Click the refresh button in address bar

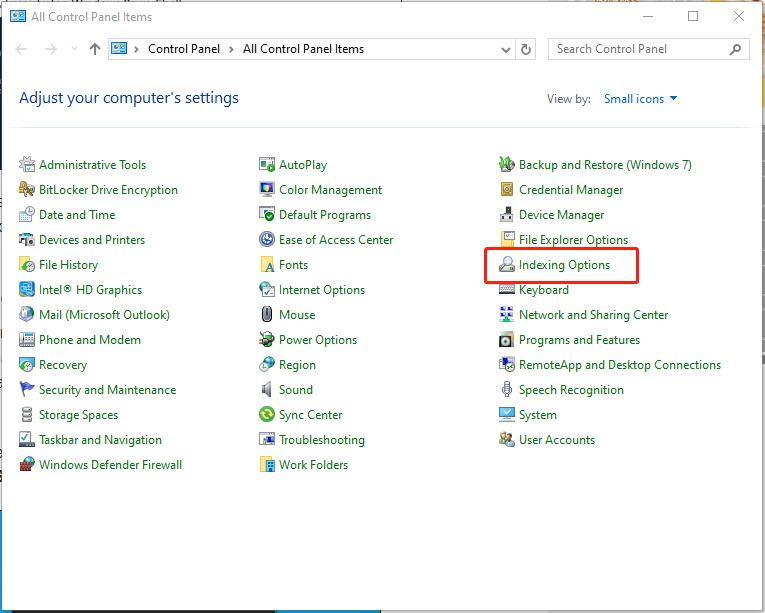point(527,49)
